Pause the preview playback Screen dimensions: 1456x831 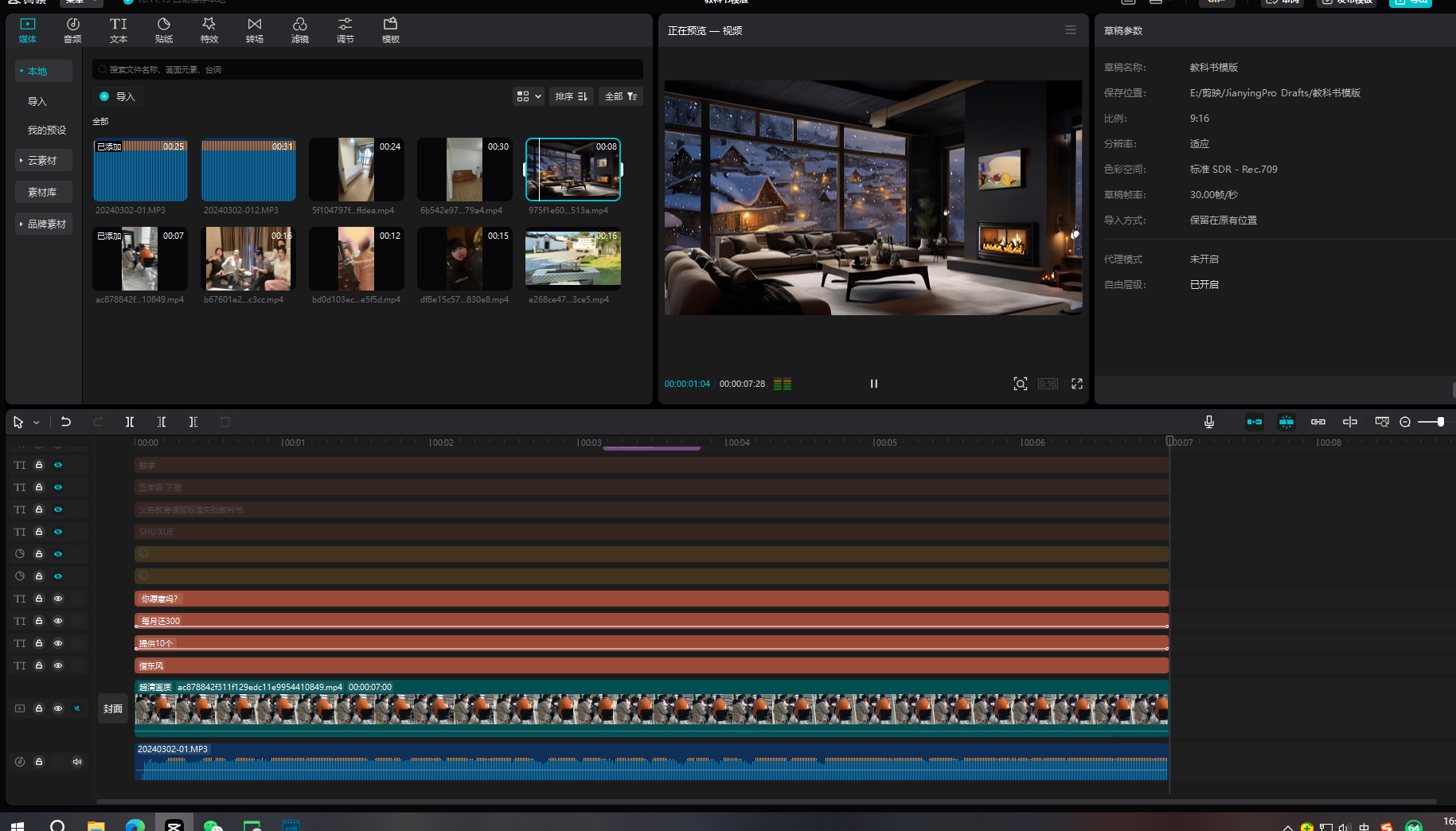click(x=873, y=384)
